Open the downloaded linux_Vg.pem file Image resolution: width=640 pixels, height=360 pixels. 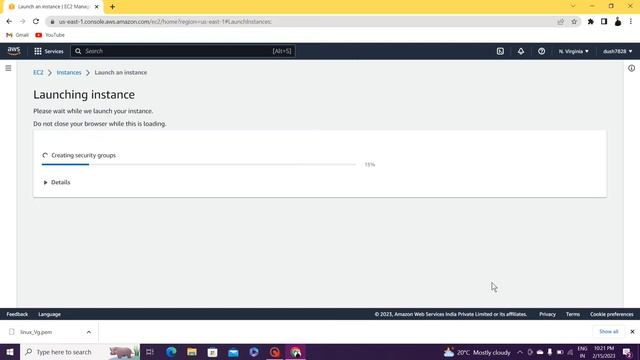pyautogui.click(x=36, y=332)
